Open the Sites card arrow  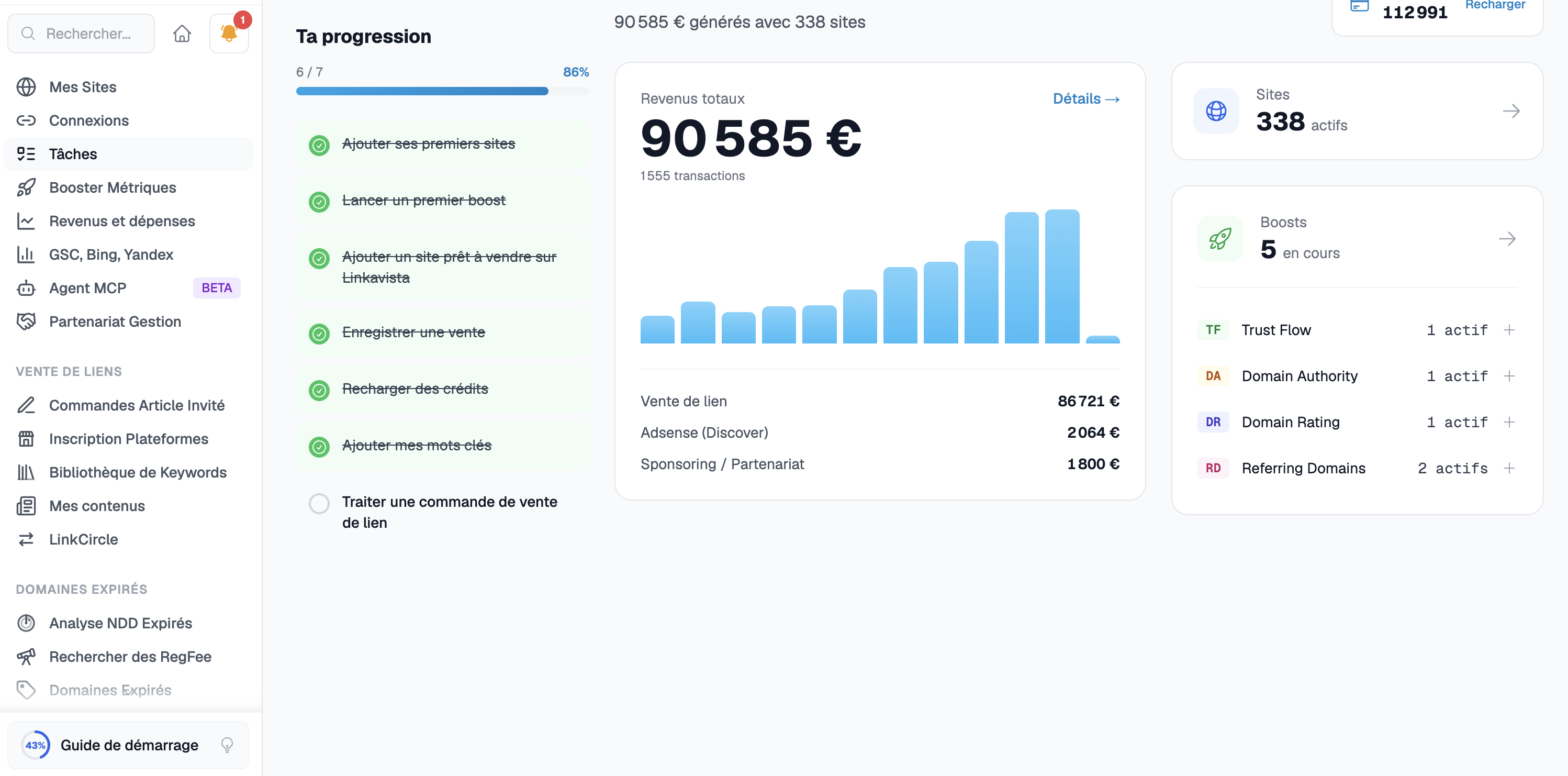(1511, 111)
